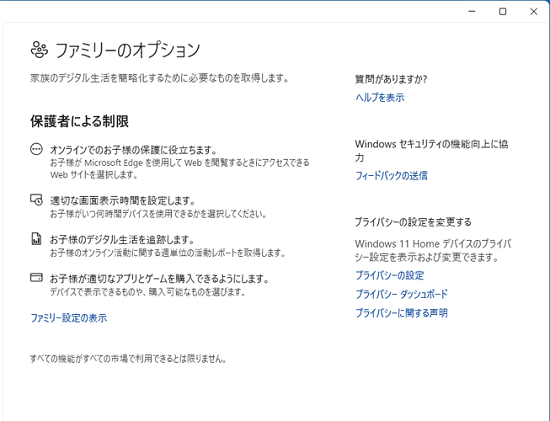The image size is (550, 421).
Task: Click the Windows セキュリティの機能向上に協力 heading
Action: coord(431,151)
